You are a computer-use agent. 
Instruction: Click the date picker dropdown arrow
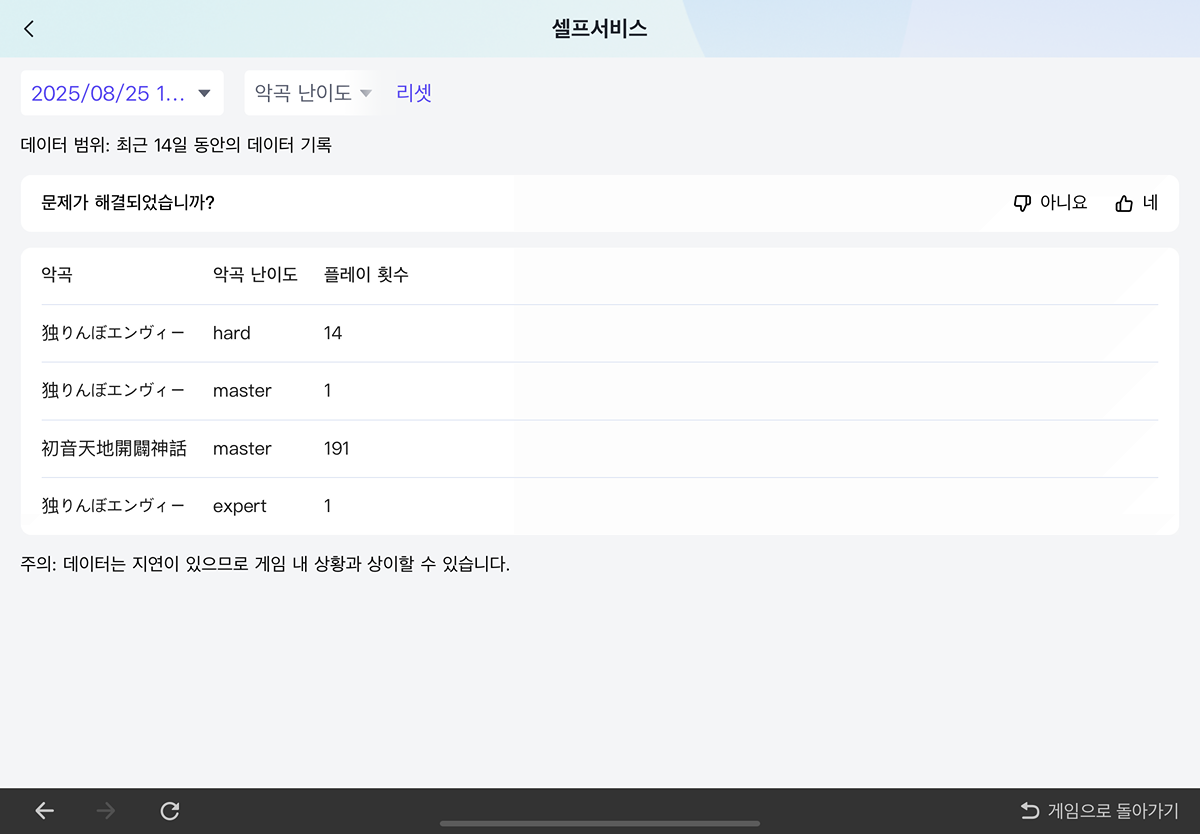pos(204,93)
